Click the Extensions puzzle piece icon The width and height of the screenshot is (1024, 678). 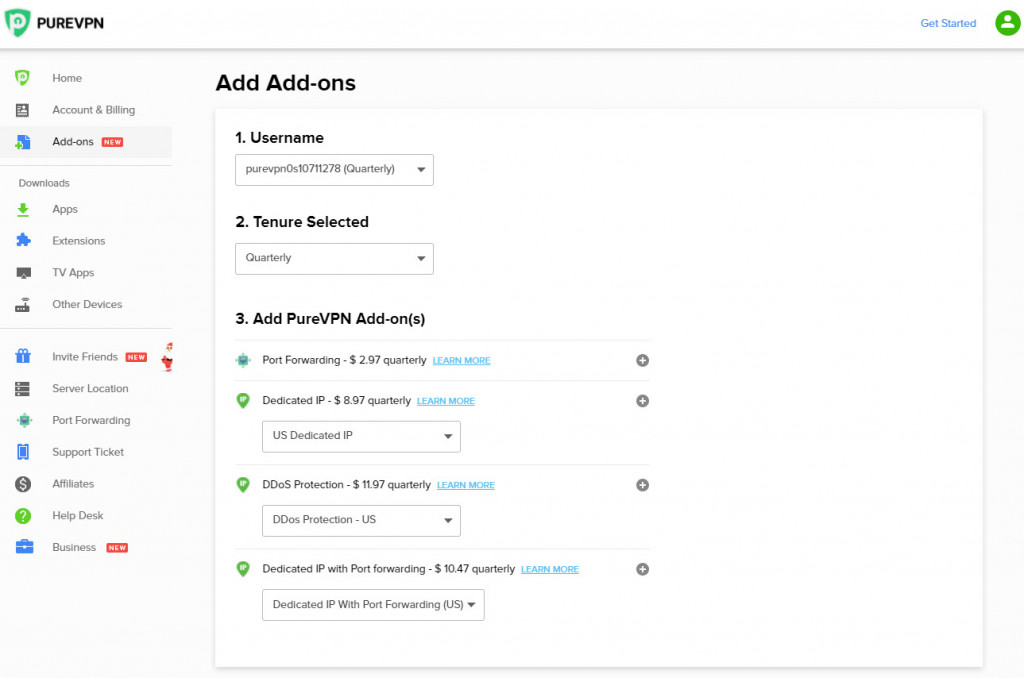pyautogui.click(x=23, y=240)
